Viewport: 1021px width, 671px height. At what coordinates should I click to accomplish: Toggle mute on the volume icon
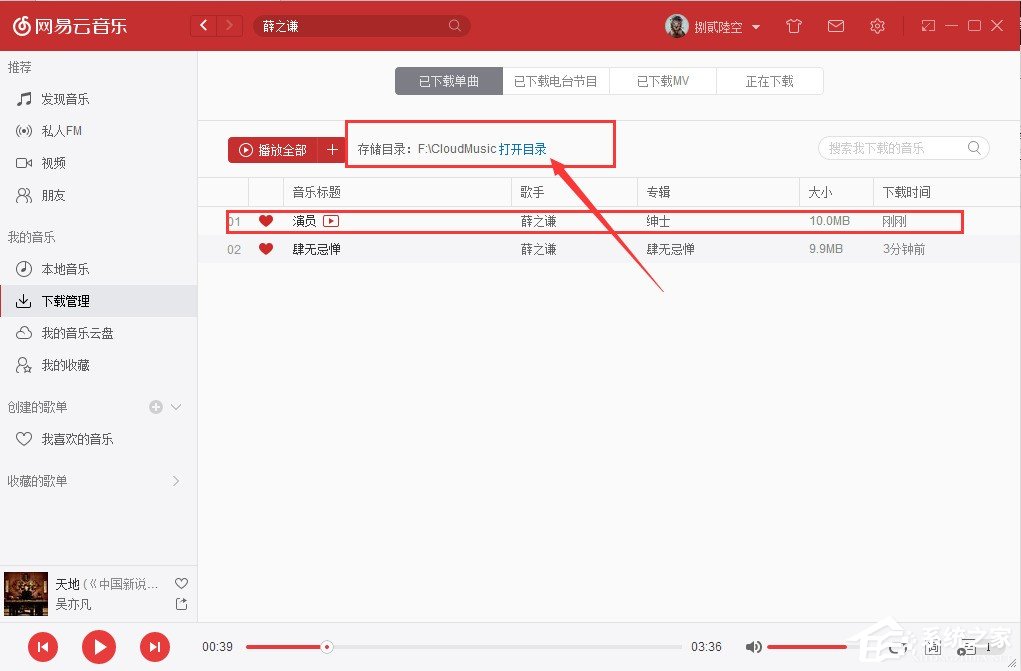[754, 647]
